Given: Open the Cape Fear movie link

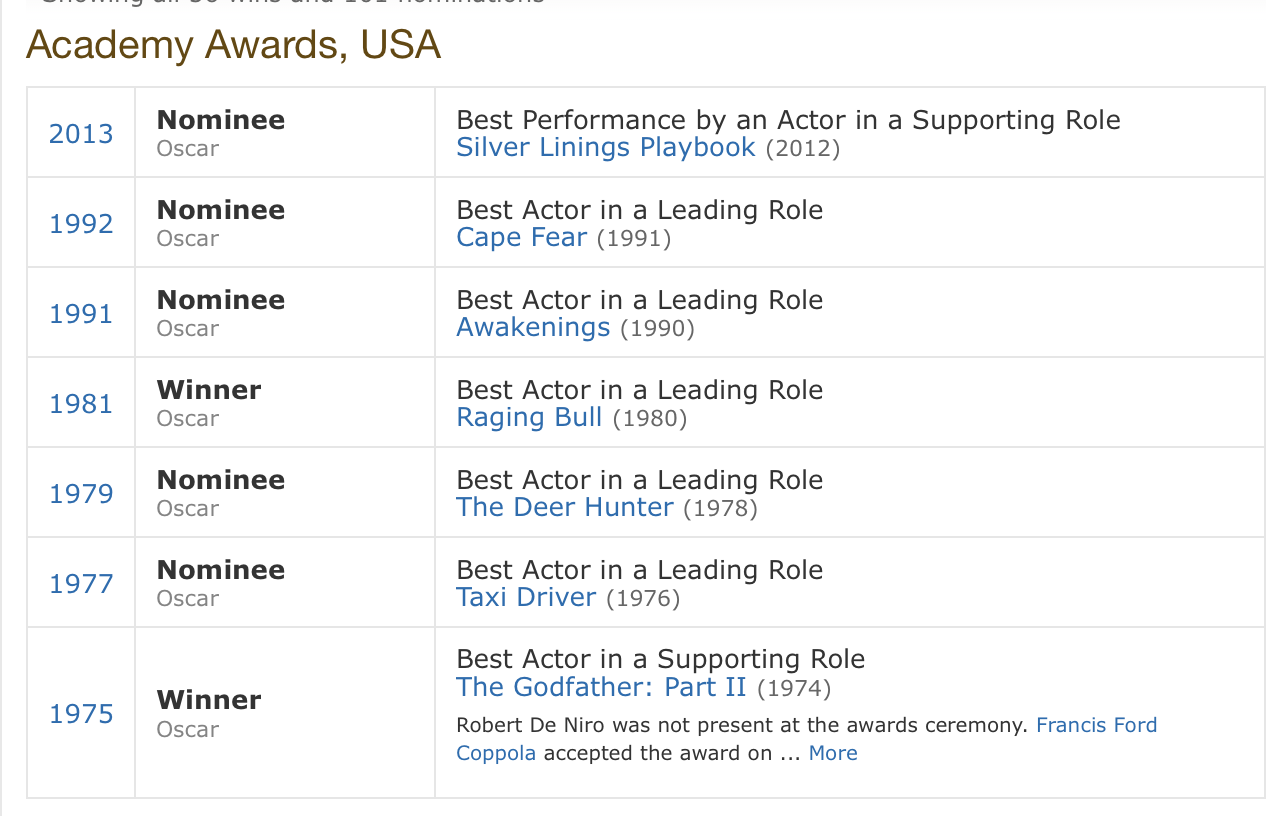Looking at the screenshot, I should (521, 238).
